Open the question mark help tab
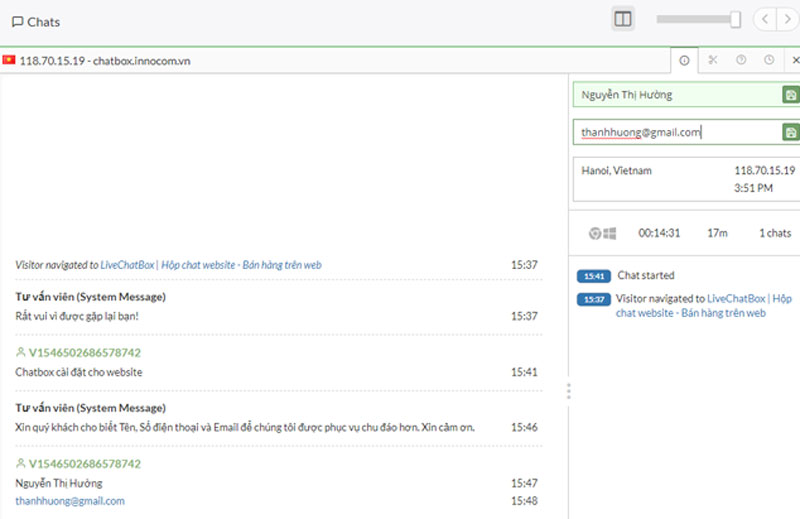This screenshot has height=519, width=800. coord(741,60)
